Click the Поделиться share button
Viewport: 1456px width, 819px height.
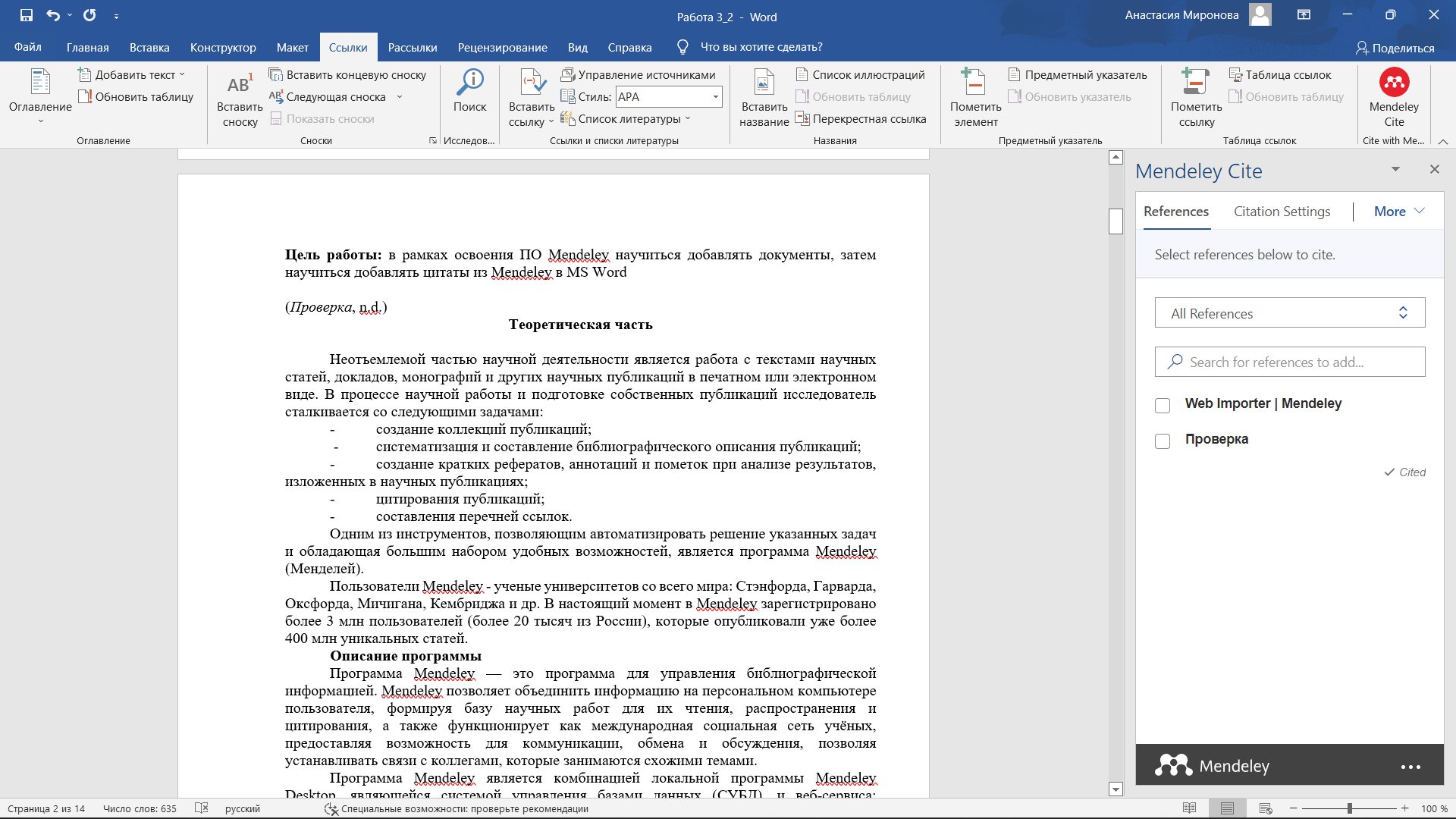(x=1395, y=48)
